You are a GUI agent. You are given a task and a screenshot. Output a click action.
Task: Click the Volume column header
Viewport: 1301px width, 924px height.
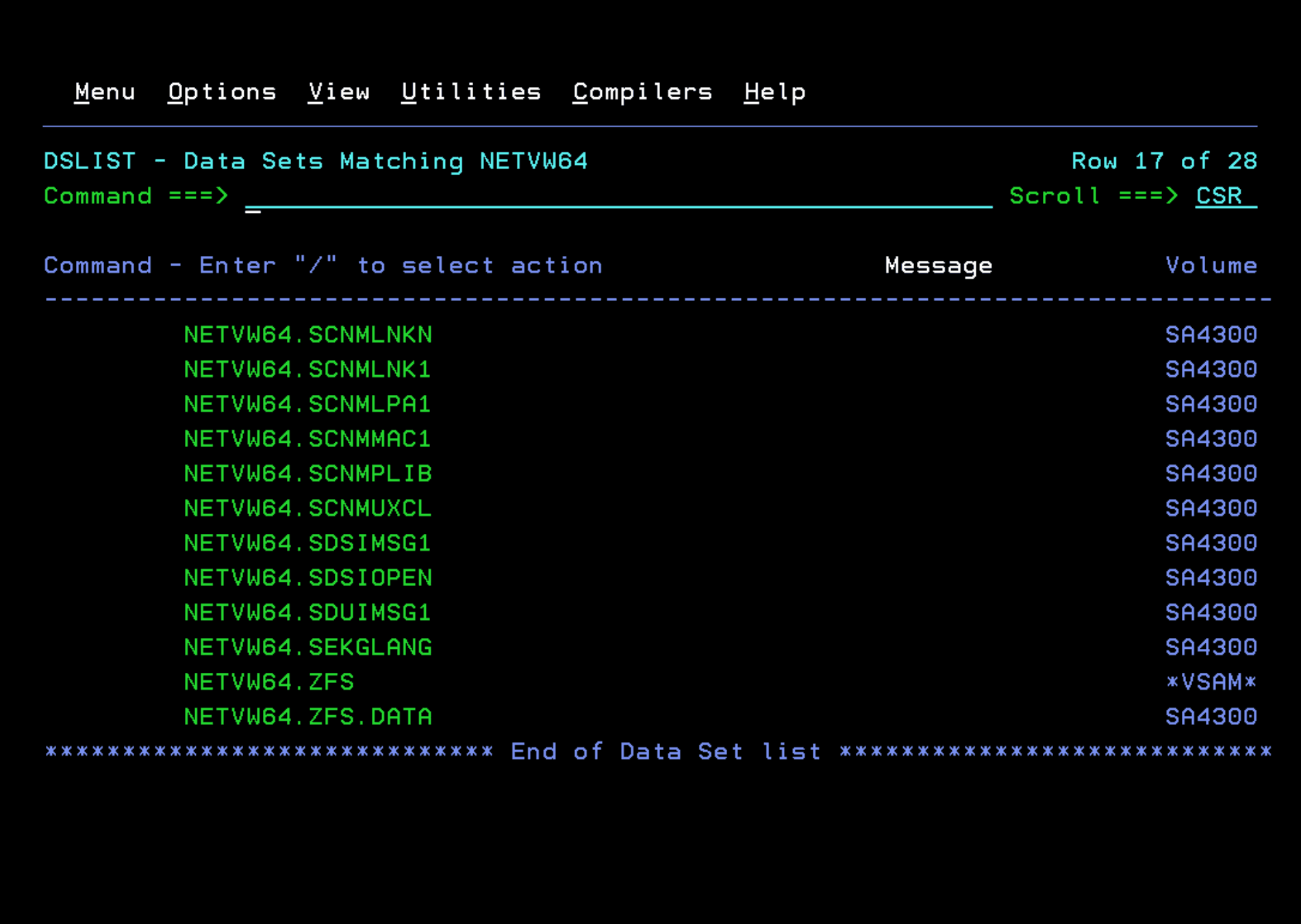[x=1211, y=266]
